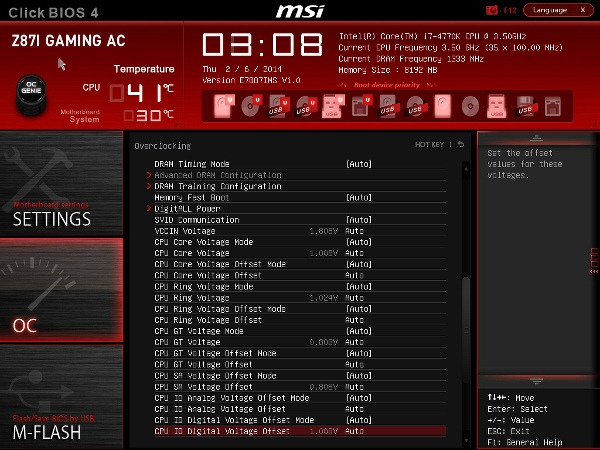Click the 'Boot device priority' label

[x=387, y=85]
